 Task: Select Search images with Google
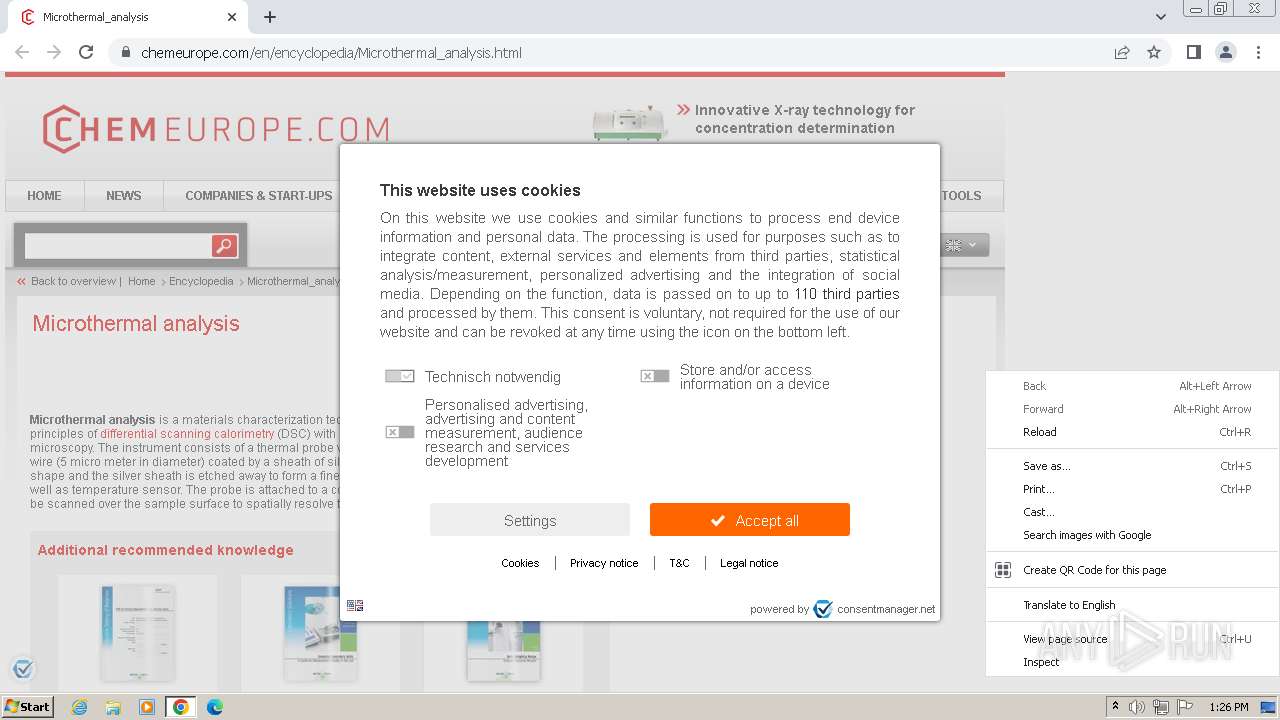(1132, 535)
